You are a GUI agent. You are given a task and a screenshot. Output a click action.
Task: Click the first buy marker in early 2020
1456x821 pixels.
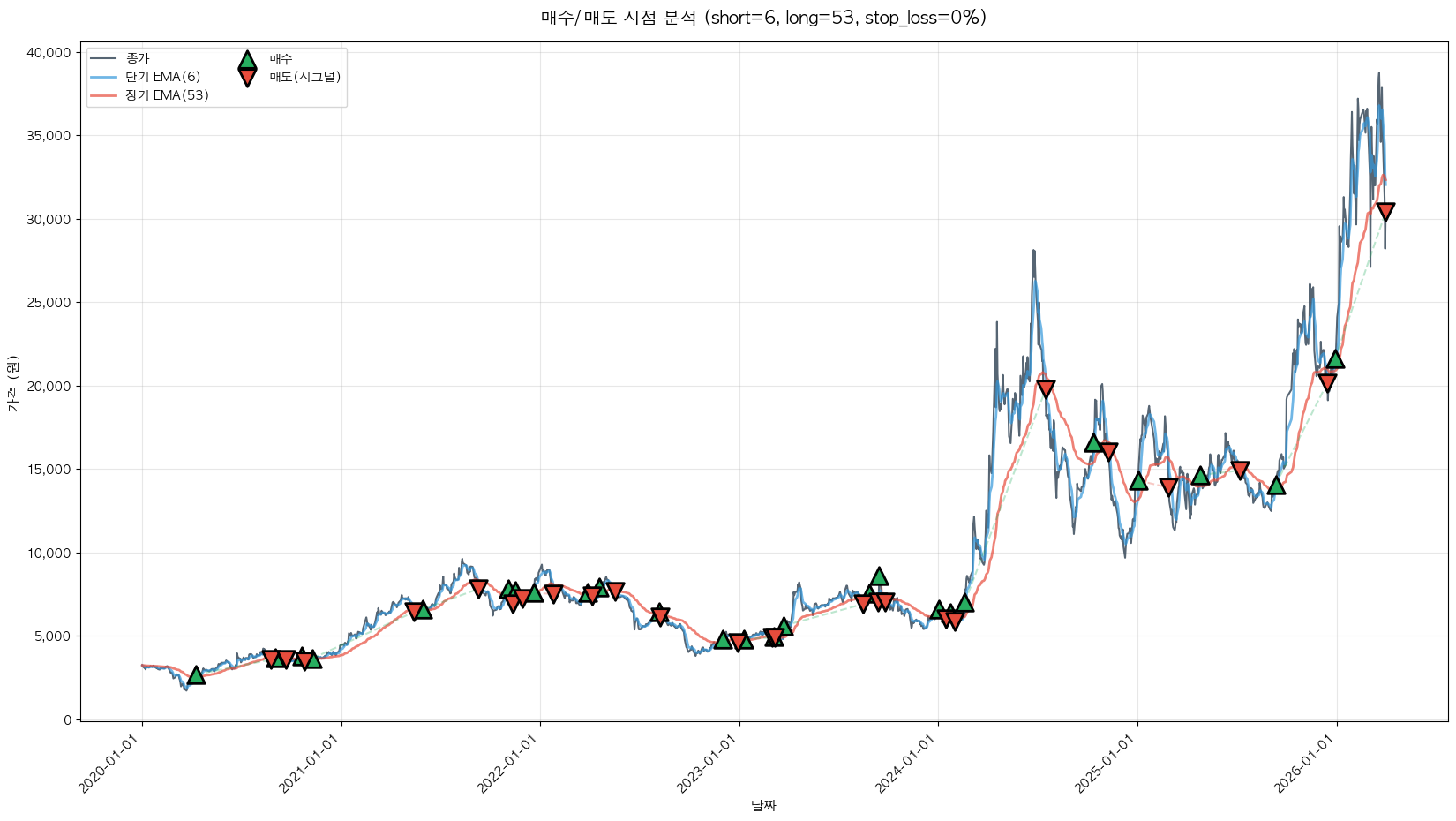click(196, 675)
